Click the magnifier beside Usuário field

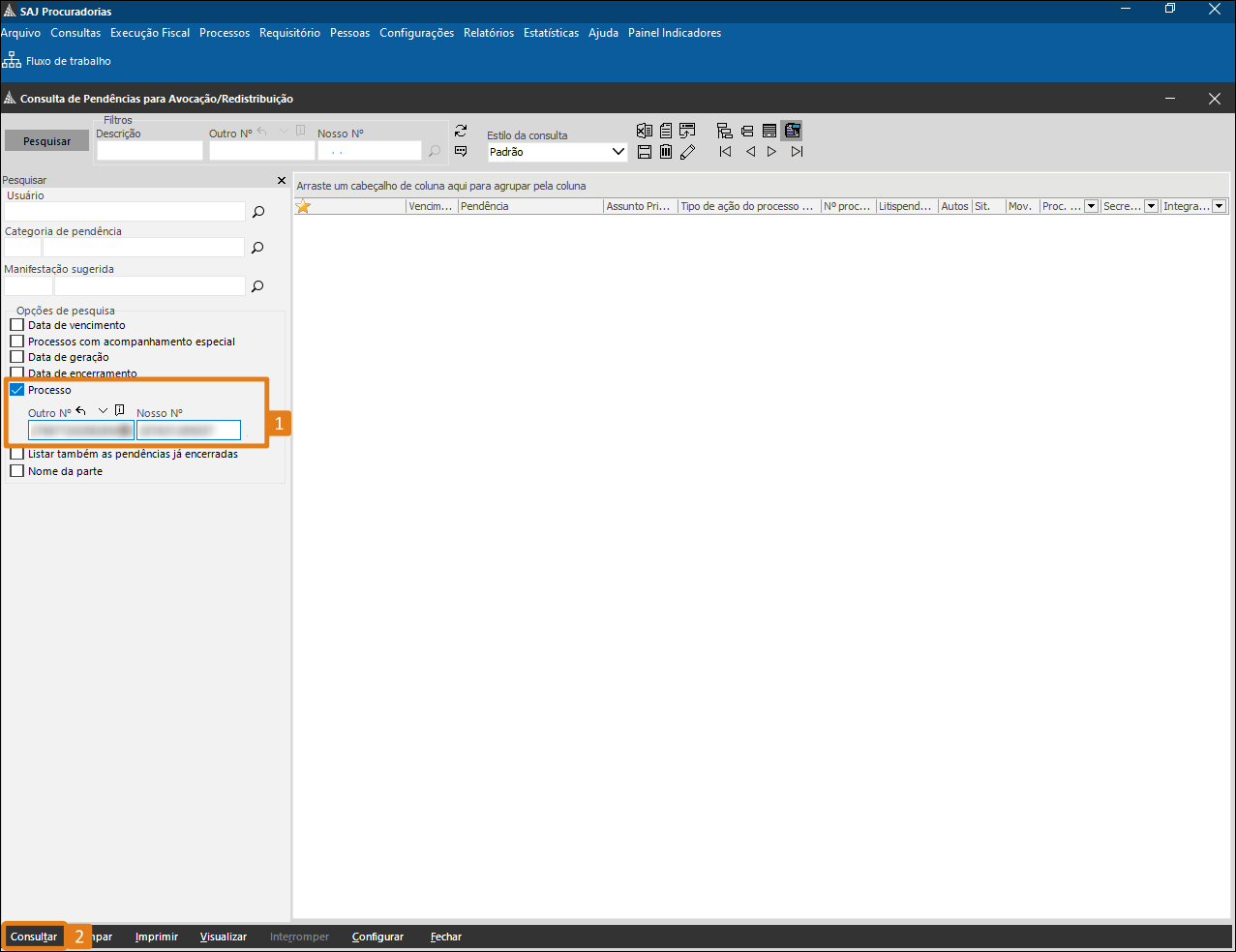(258, 212)
